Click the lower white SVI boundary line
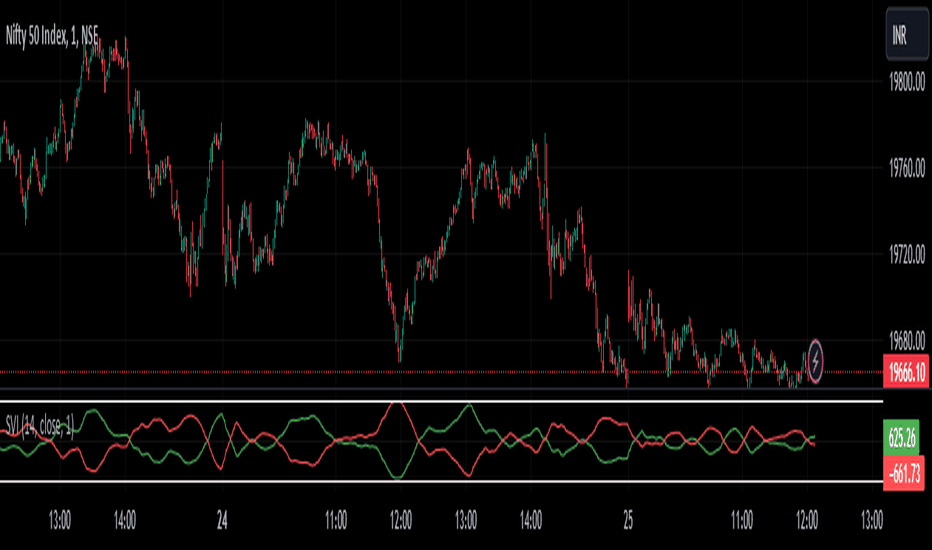Viewport: 932px width, 550px height. (441, 481)
